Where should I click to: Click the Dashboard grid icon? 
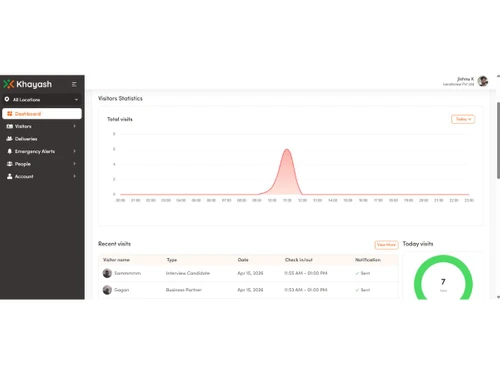coord(10,114)
